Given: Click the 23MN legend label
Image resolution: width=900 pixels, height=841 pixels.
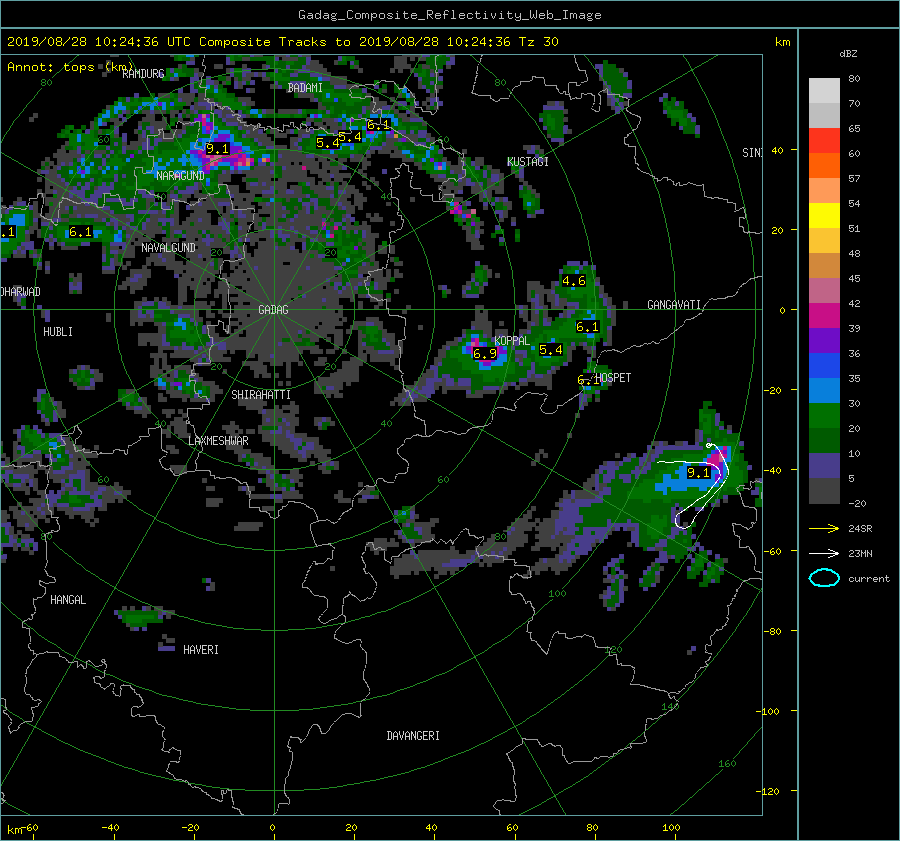Looking at the screenshot, I should (x=860, y=553).
